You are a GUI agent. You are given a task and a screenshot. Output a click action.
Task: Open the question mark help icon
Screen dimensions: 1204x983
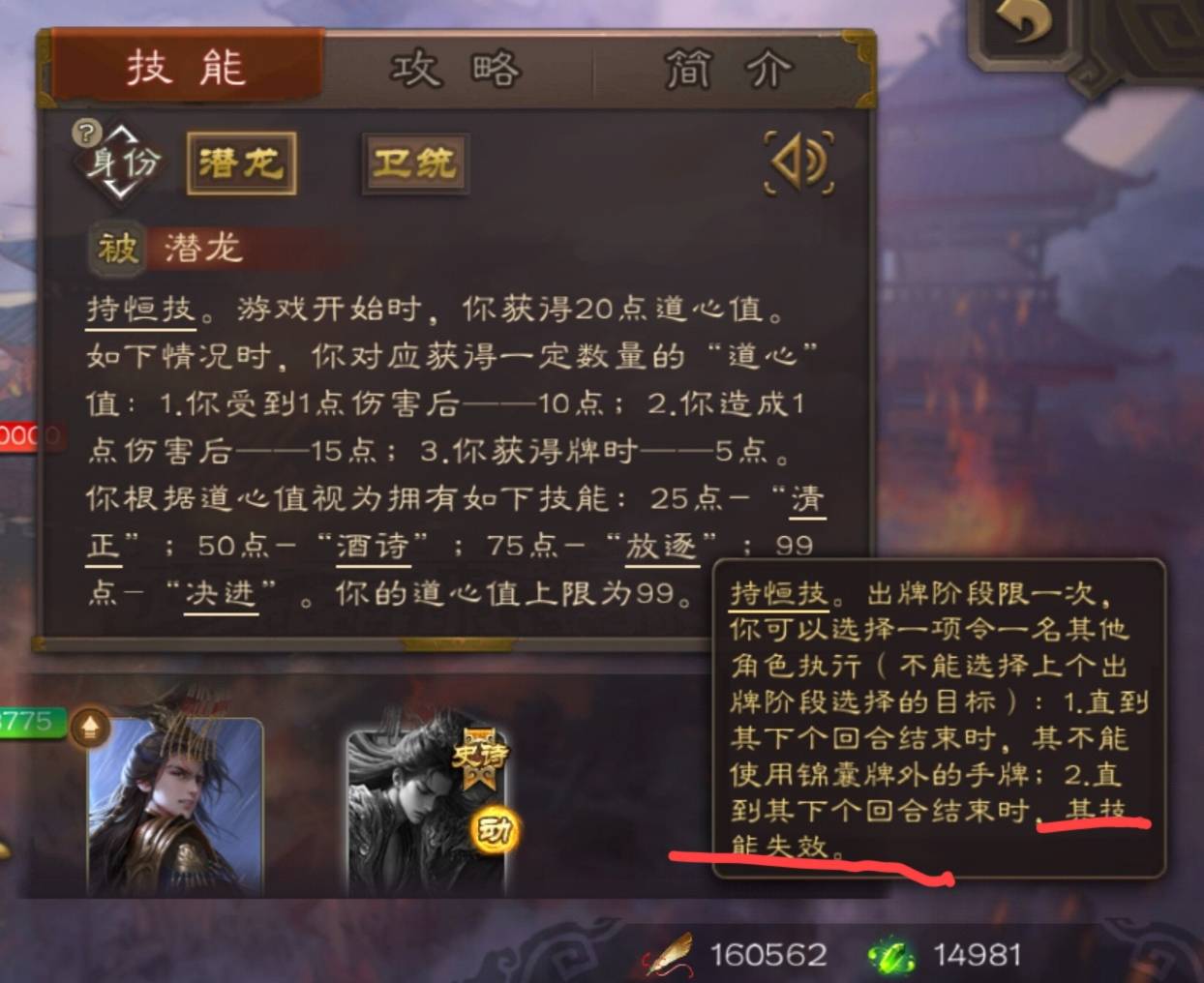[87, 133]
